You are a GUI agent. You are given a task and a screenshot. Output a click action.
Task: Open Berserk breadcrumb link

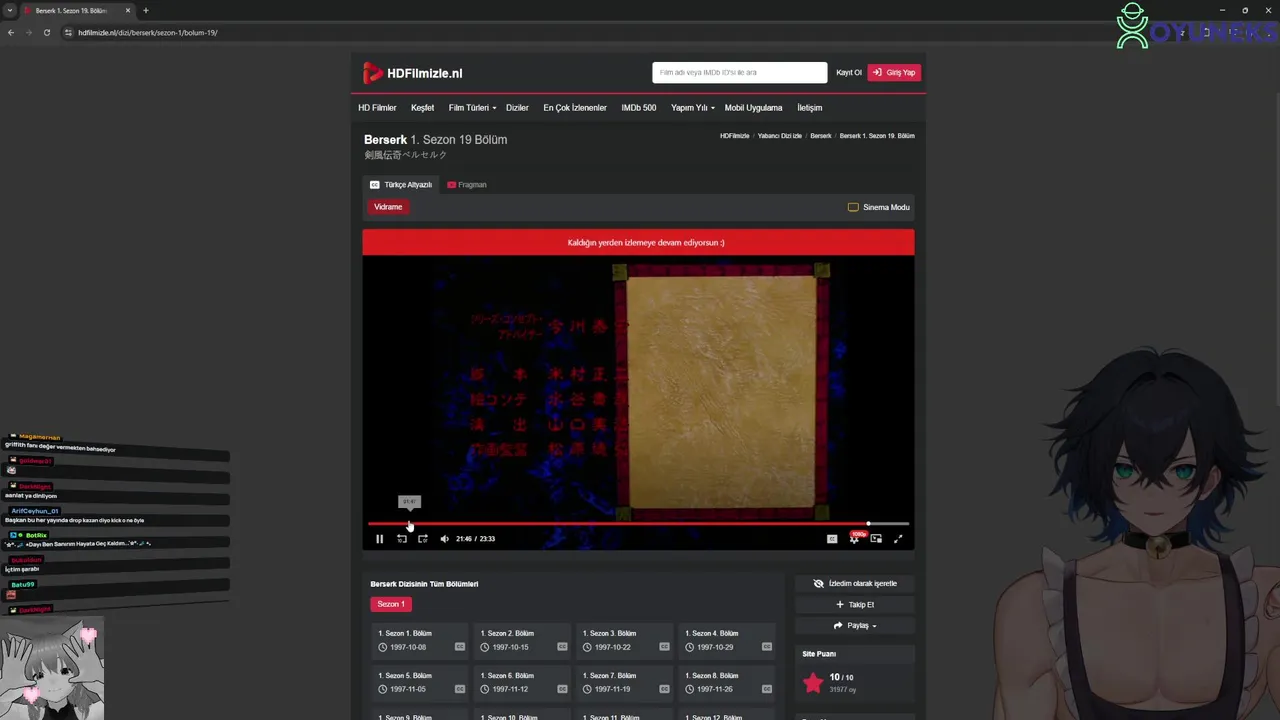pyautogui.click(x=821, y=136)
